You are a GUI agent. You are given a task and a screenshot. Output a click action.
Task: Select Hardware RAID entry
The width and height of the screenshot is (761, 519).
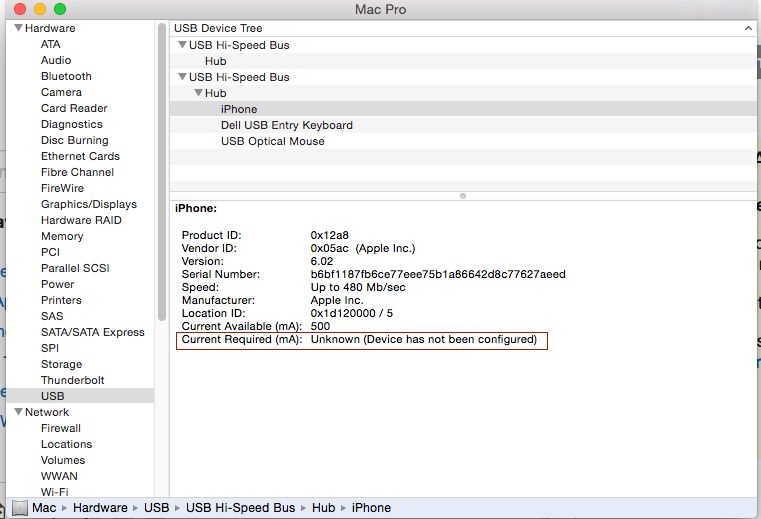81,220
